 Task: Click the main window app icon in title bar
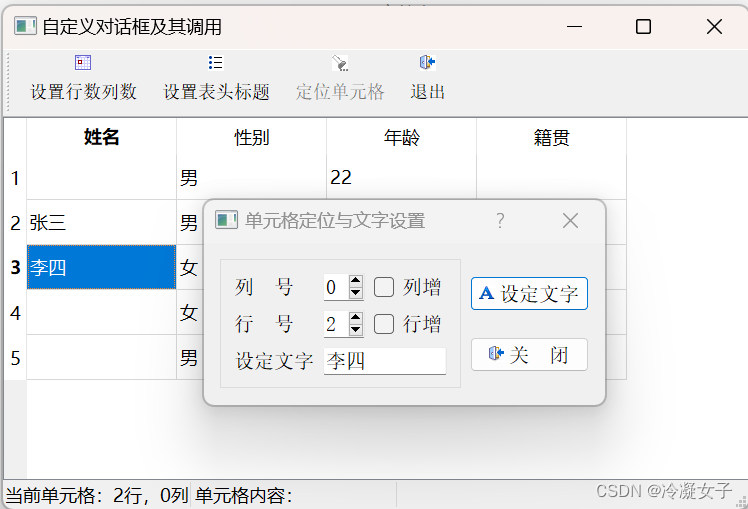(25, 26)
